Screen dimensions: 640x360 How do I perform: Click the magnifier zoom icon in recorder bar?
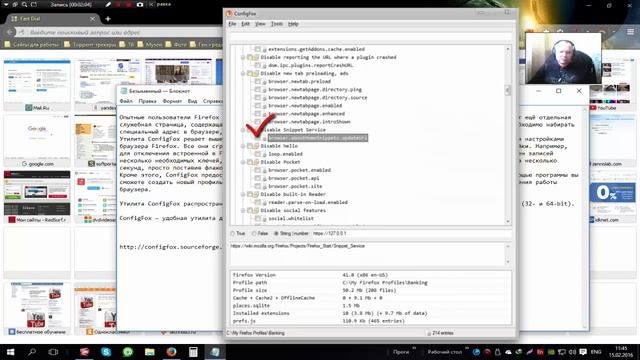pos(24,4)
